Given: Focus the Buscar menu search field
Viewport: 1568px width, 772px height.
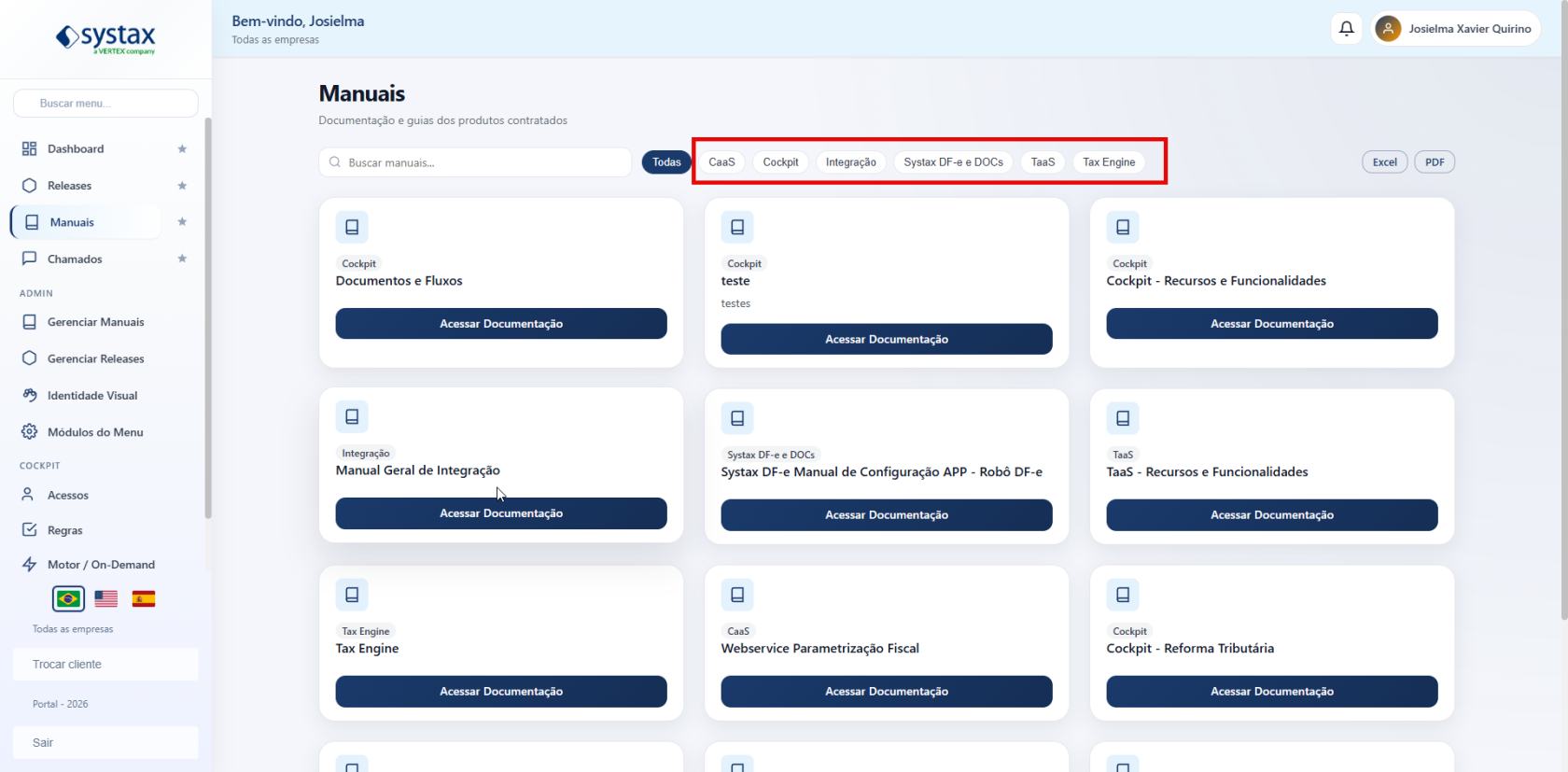Looking at the screenshot, I should coord(105,104).
